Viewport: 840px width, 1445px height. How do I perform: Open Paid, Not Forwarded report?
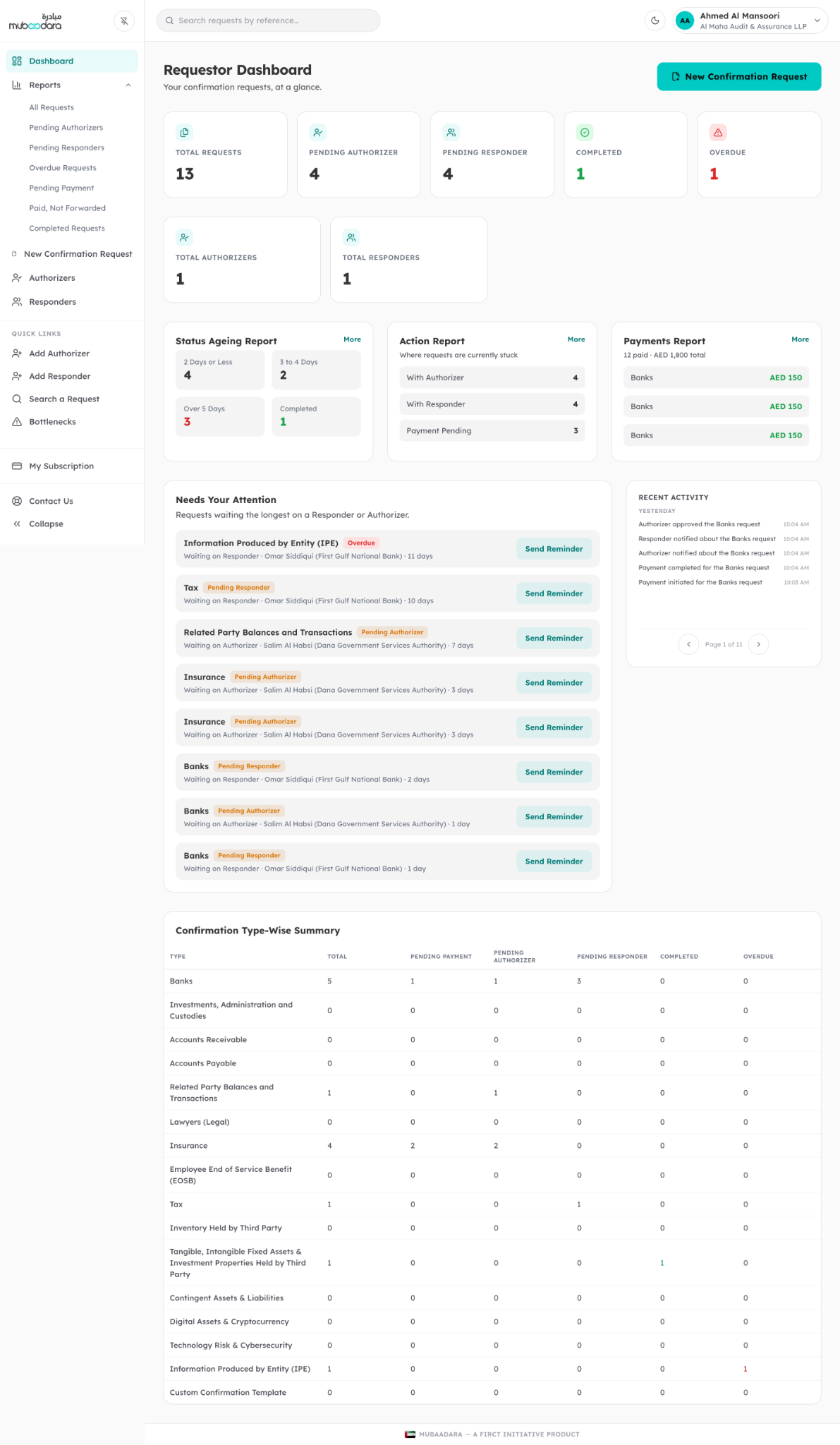tap(67, 208)
